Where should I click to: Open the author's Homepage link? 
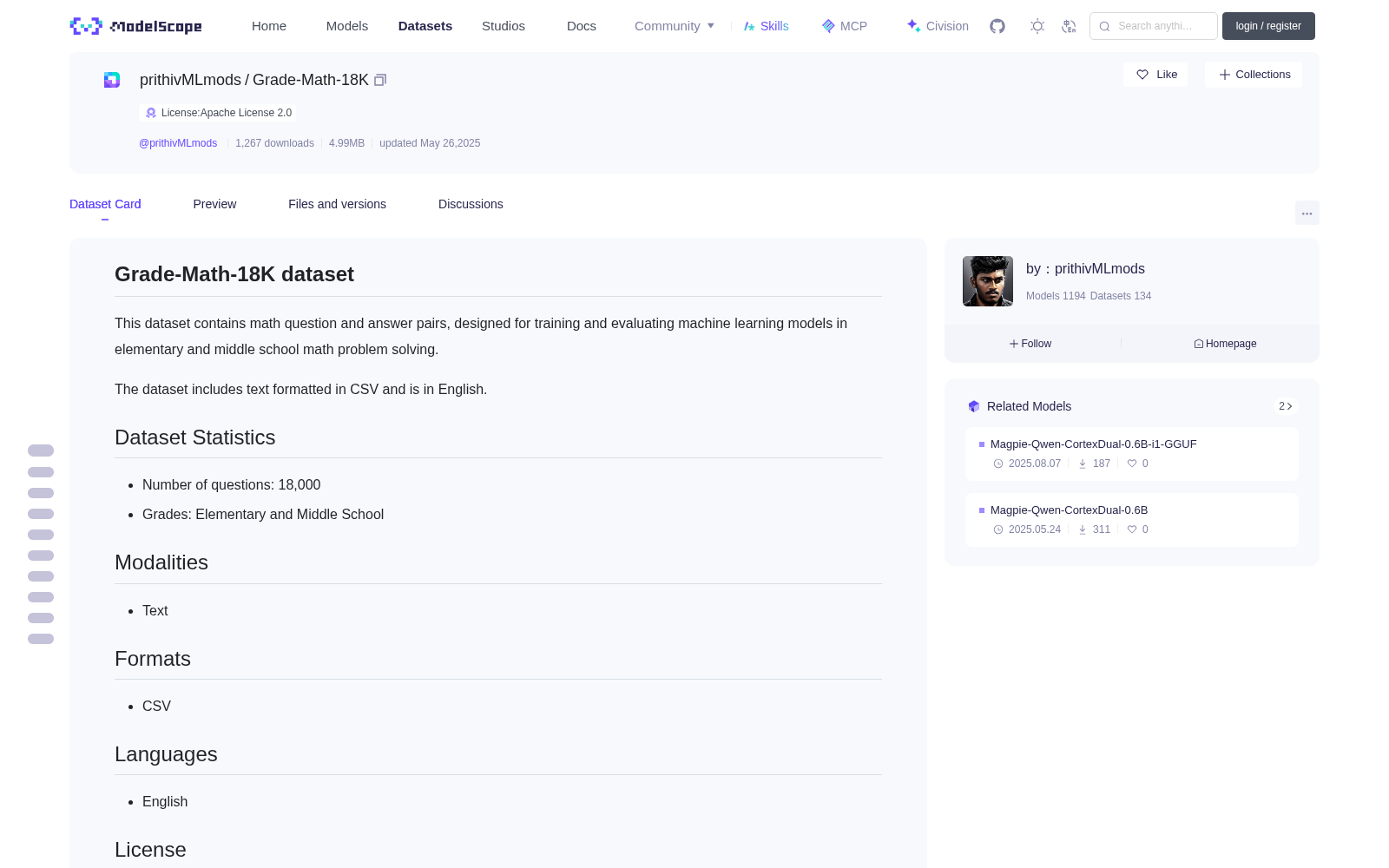tap(1225, 344)
